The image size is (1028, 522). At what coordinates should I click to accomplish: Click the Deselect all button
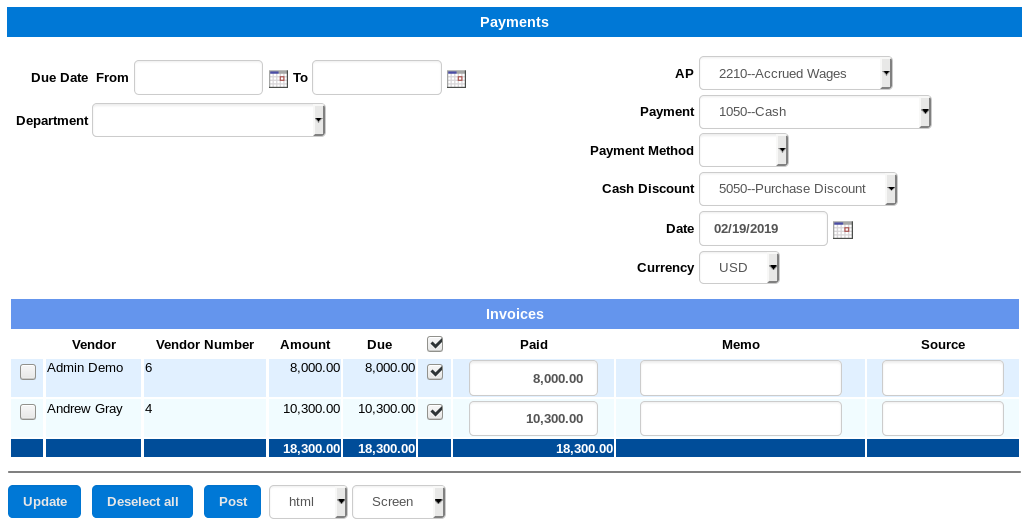point(142,502)
